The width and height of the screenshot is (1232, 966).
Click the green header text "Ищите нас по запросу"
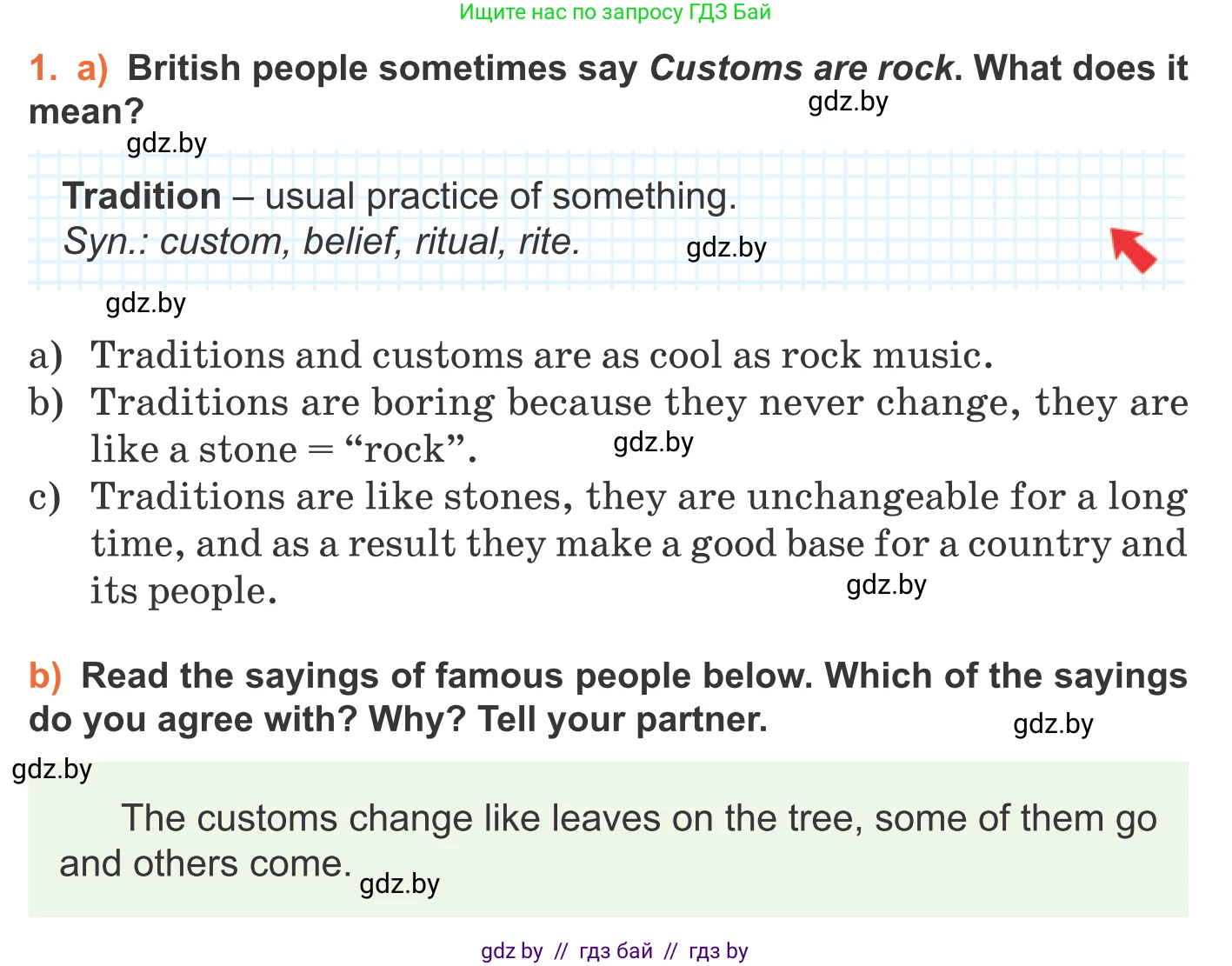tap(615, 12)
